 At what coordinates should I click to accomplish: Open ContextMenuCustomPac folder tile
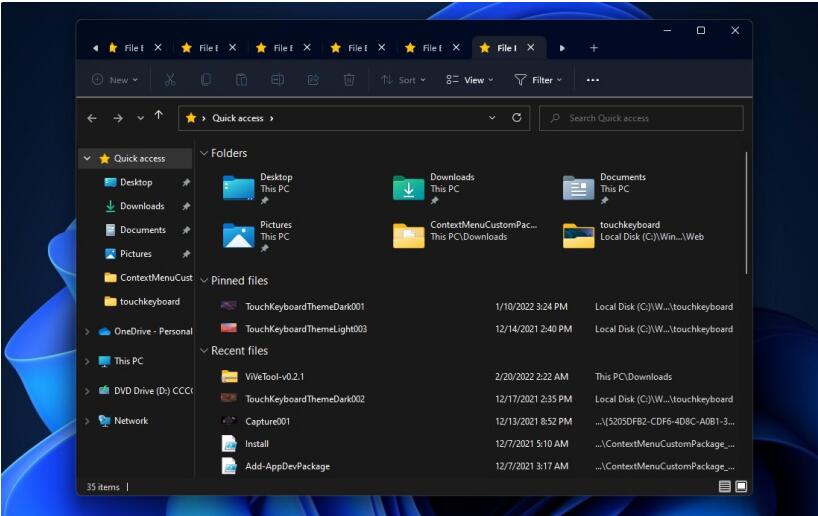point(465,234)
